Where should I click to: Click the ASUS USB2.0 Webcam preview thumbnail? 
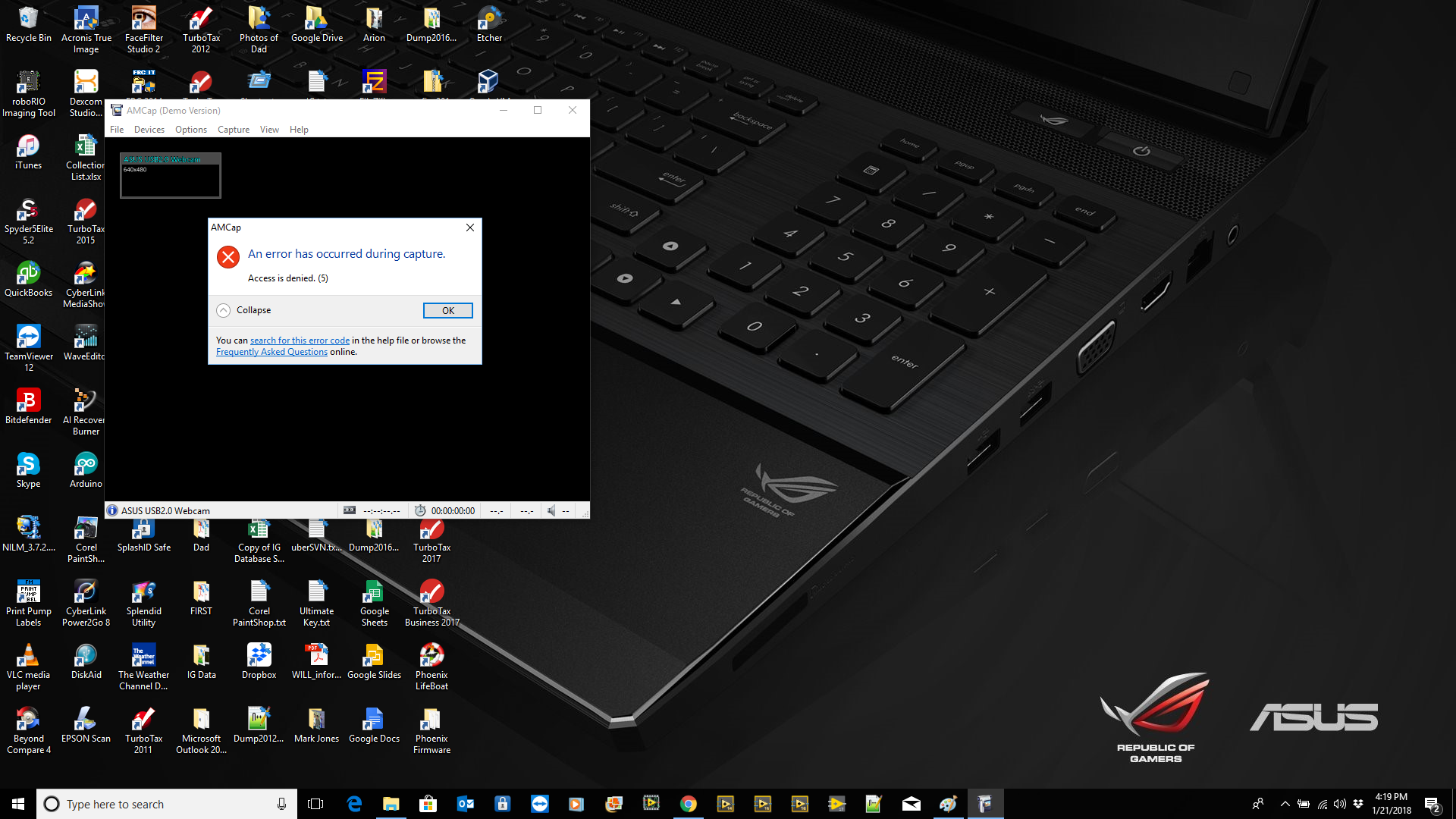coord(171,175)
